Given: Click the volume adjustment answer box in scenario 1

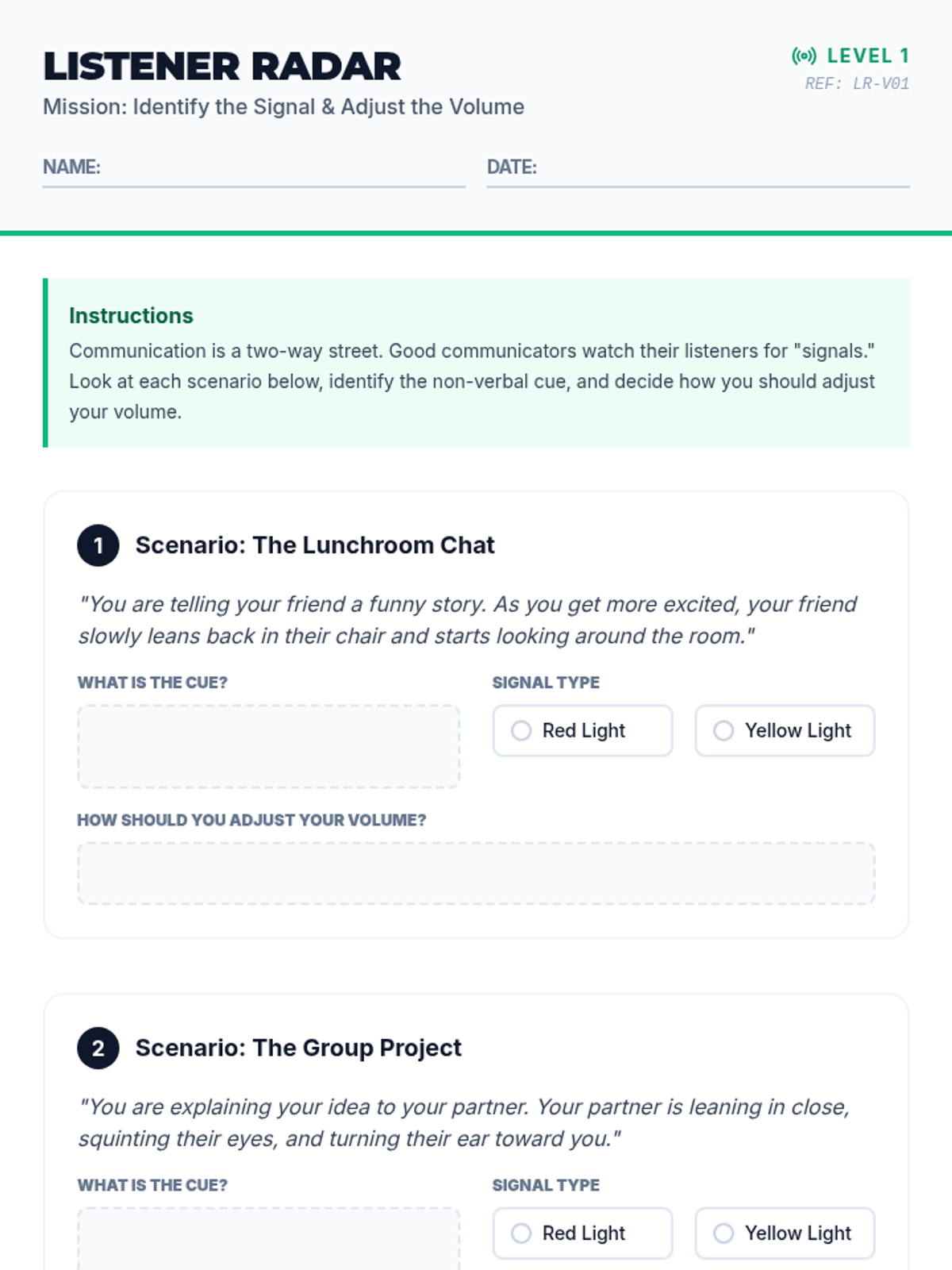Looking at the screenshot, I should [x=476, y=873].
